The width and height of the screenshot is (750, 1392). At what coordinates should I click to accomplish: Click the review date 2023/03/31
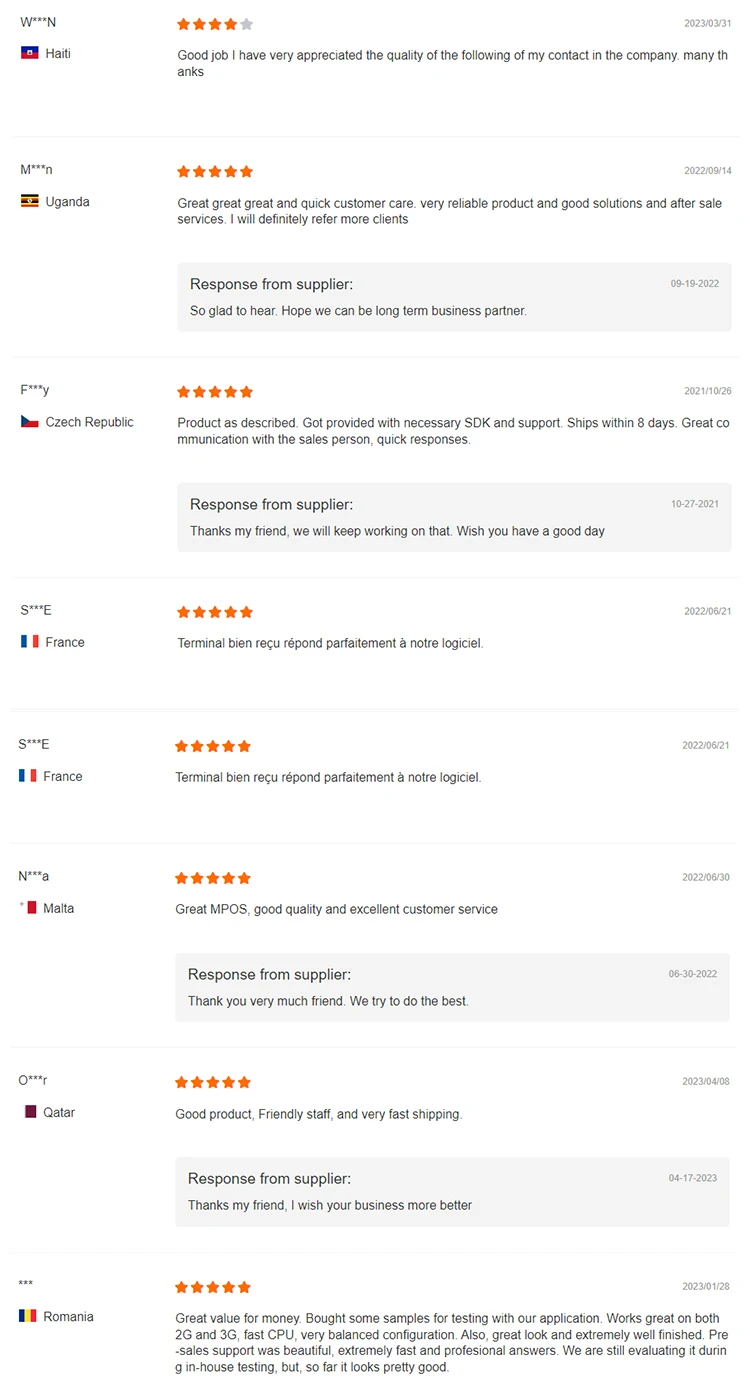coord(707,23)
